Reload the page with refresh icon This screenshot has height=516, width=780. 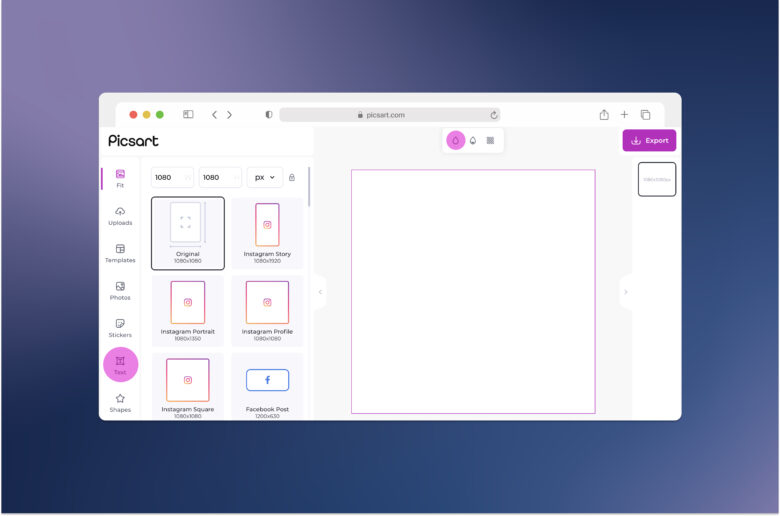click(493, 115)
